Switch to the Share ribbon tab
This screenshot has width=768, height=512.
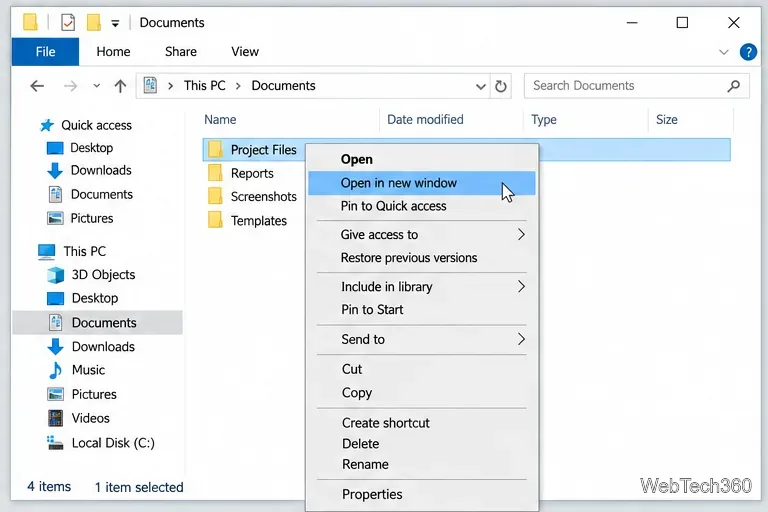click(181, 51)
